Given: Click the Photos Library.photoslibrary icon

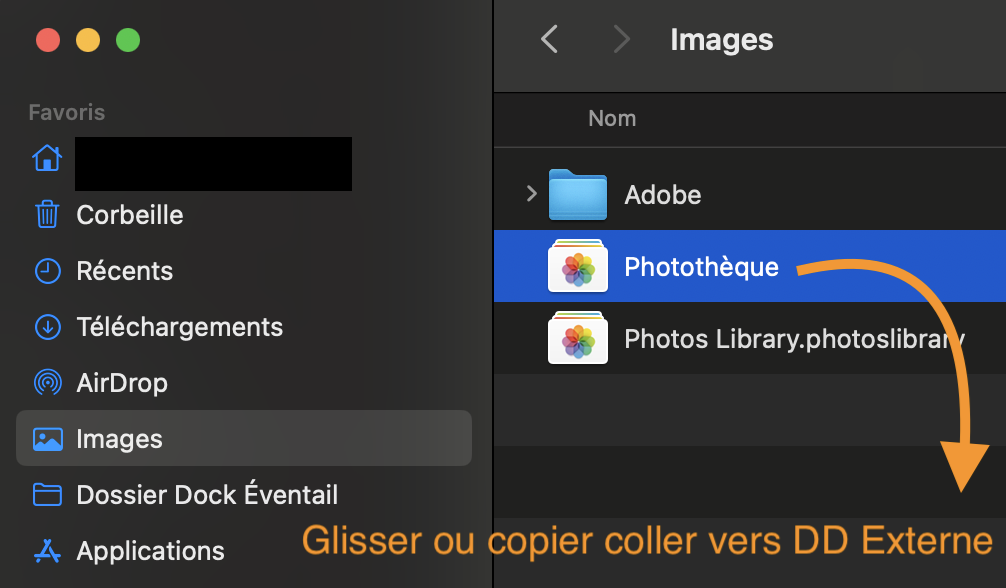Looking at the screenshot, I should 578,338.
